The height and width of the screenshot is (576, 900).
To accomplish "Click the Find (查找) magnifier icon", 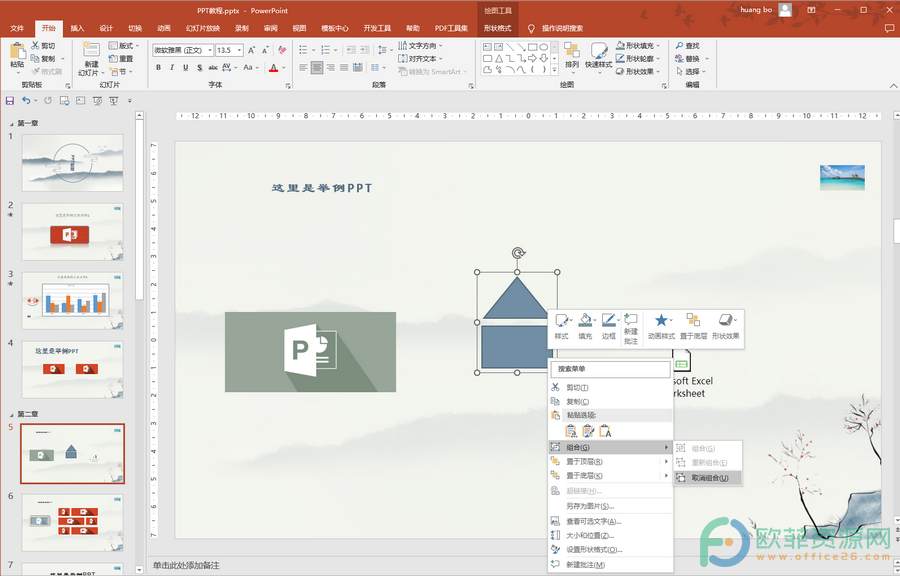I will coord(680,45).
